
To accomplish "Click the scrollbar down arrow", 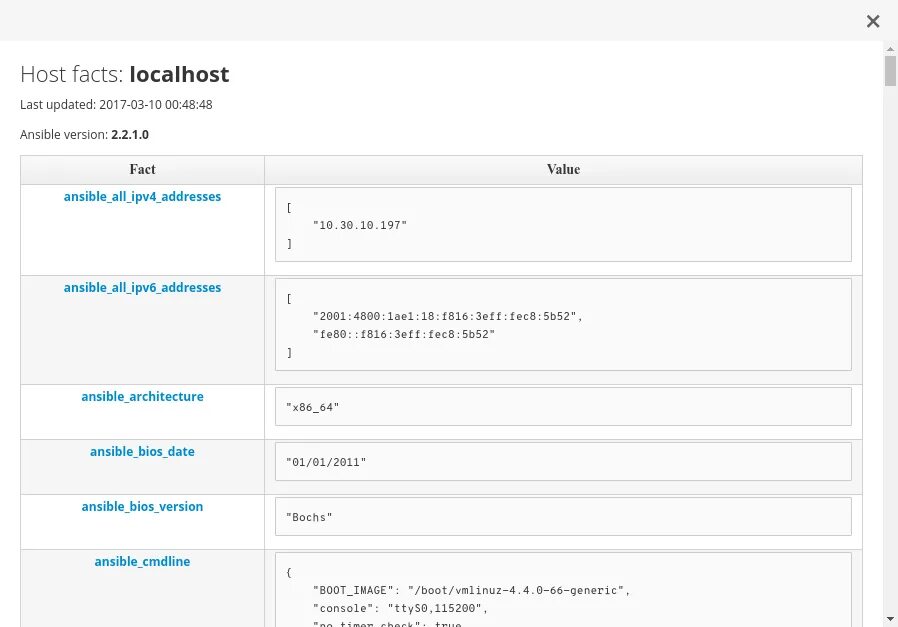I will [890, 619].
